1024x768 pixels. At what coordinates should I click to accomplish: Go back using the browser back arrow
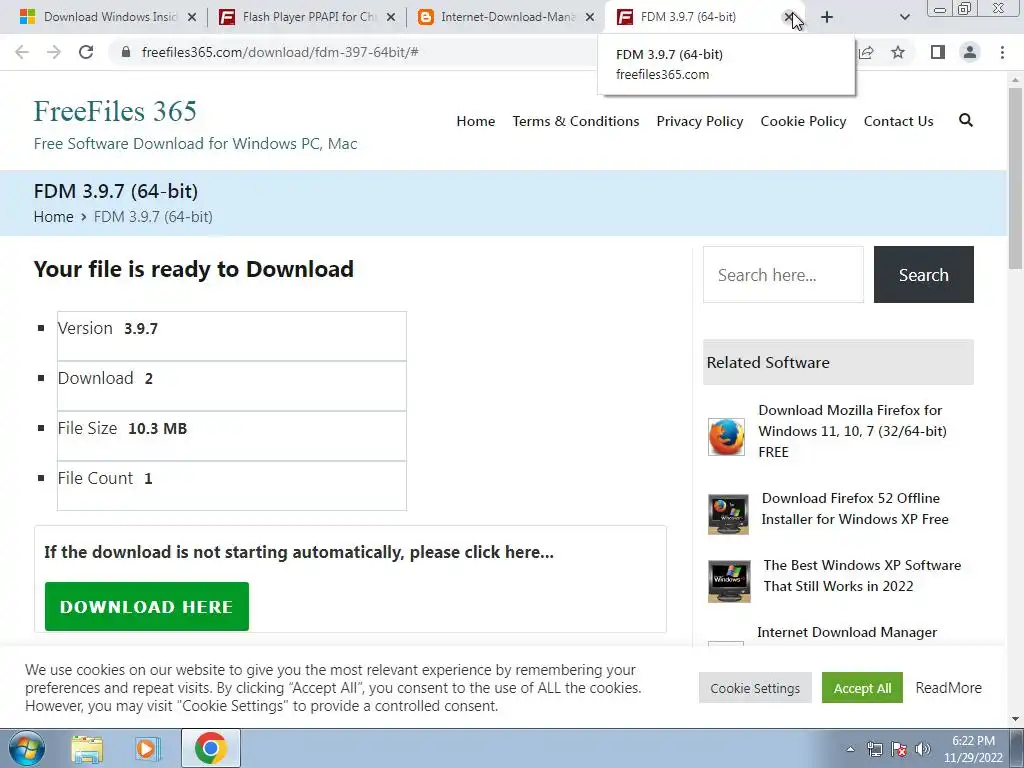click(x=22, y=52)
